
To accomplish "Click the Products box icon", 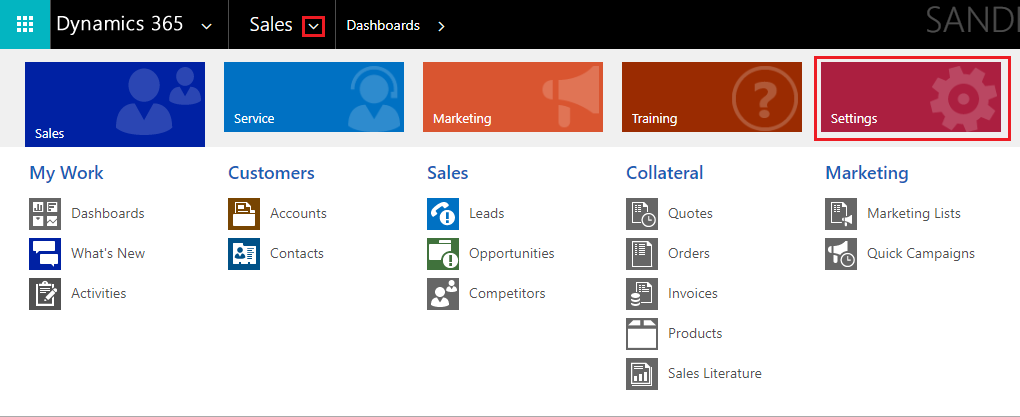I will 642,334.
